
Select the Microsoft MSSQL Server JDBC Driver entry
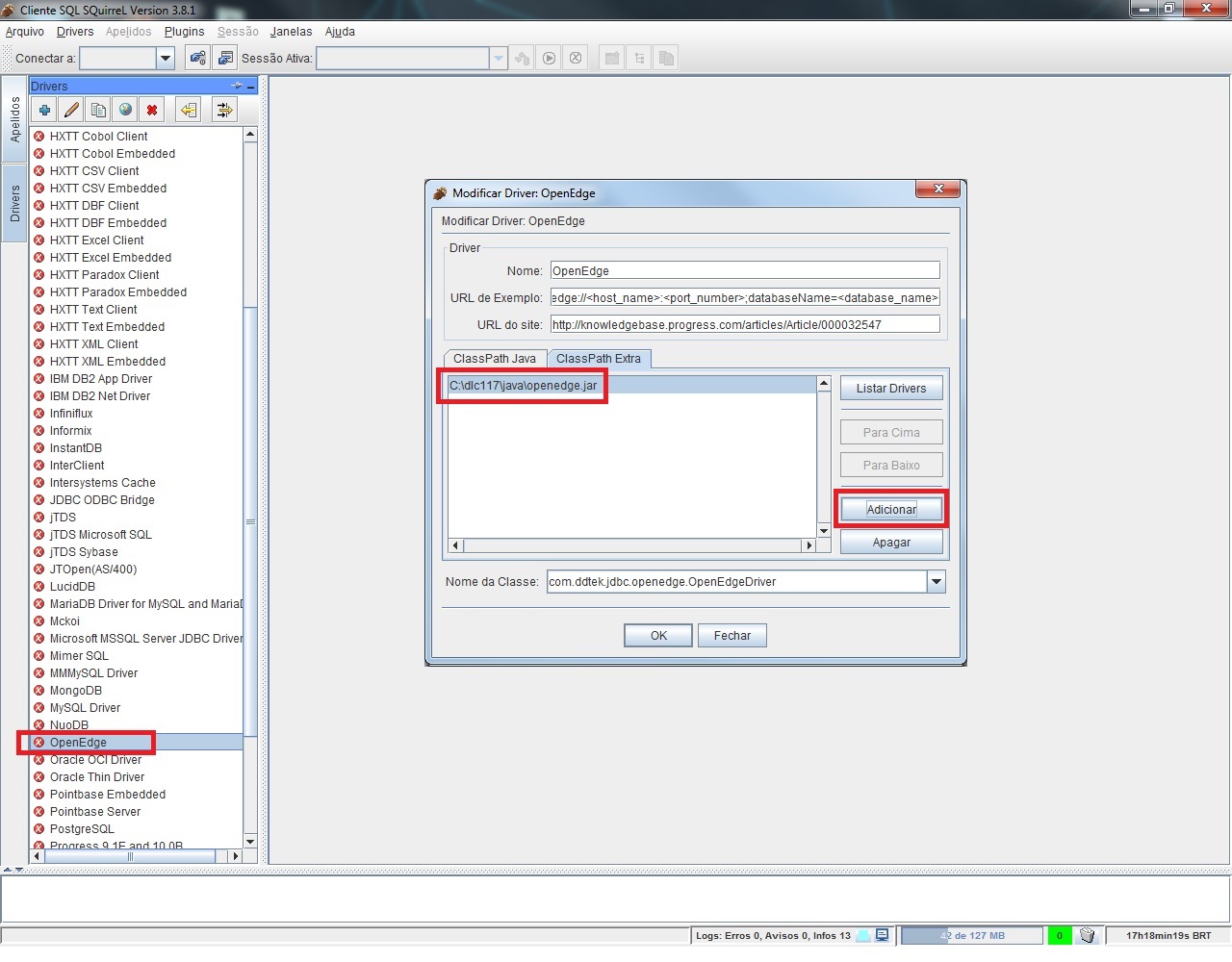[137, 638]
